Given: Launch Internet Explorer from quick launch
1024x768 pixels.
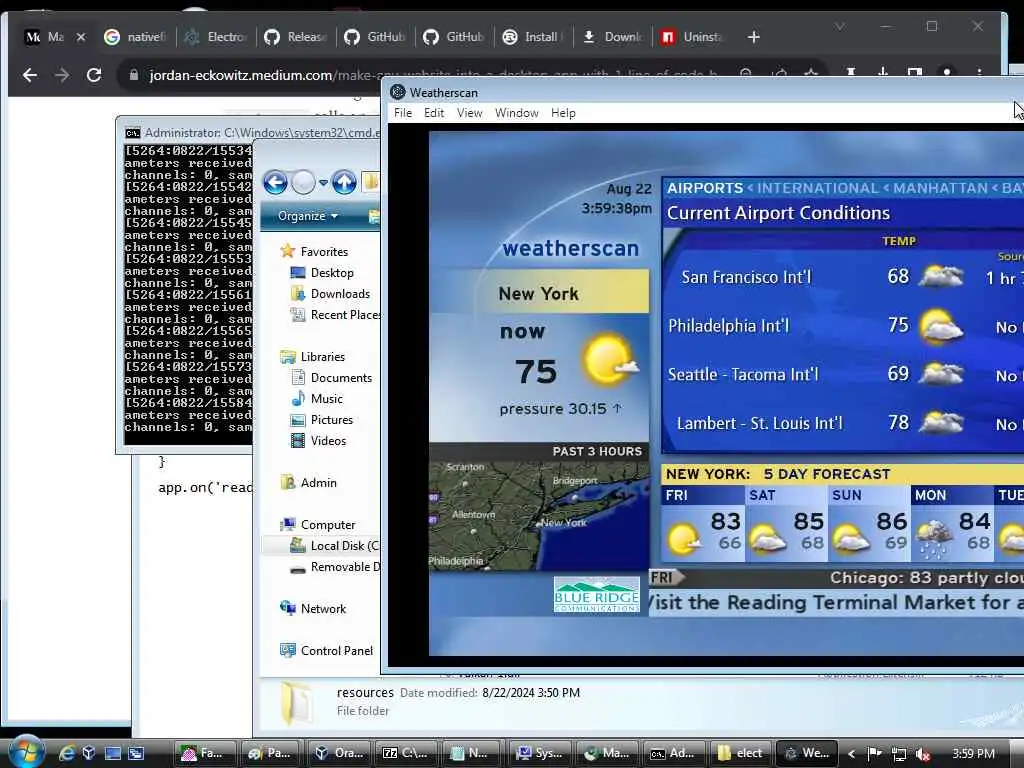Looking at the screenshot, I should click(x=67, y=753).
